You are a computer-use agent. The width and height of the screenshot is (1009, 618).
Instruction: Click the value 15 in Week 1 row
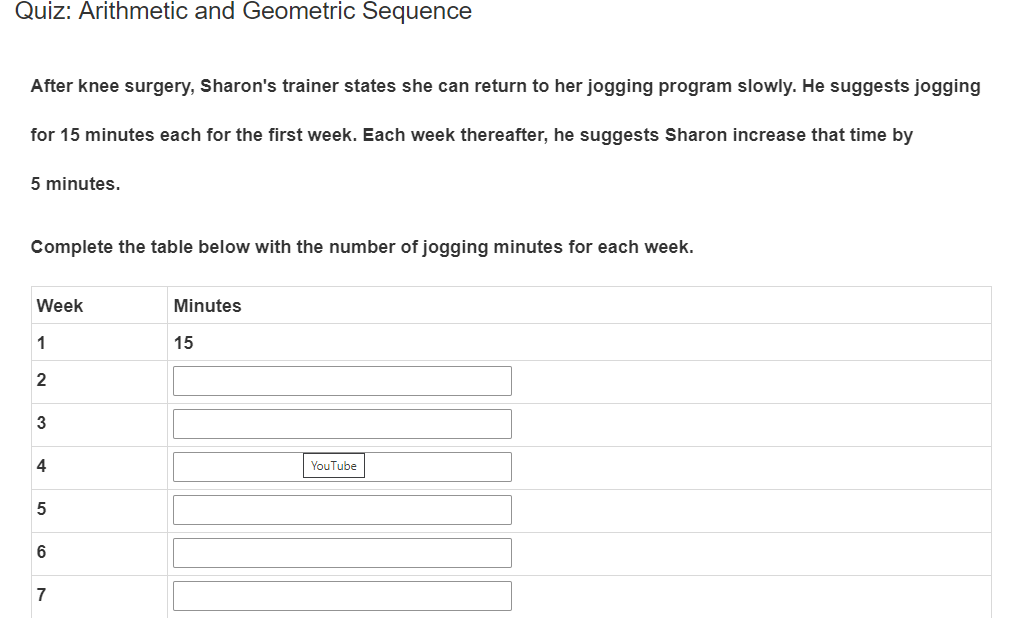click(183, 343)
